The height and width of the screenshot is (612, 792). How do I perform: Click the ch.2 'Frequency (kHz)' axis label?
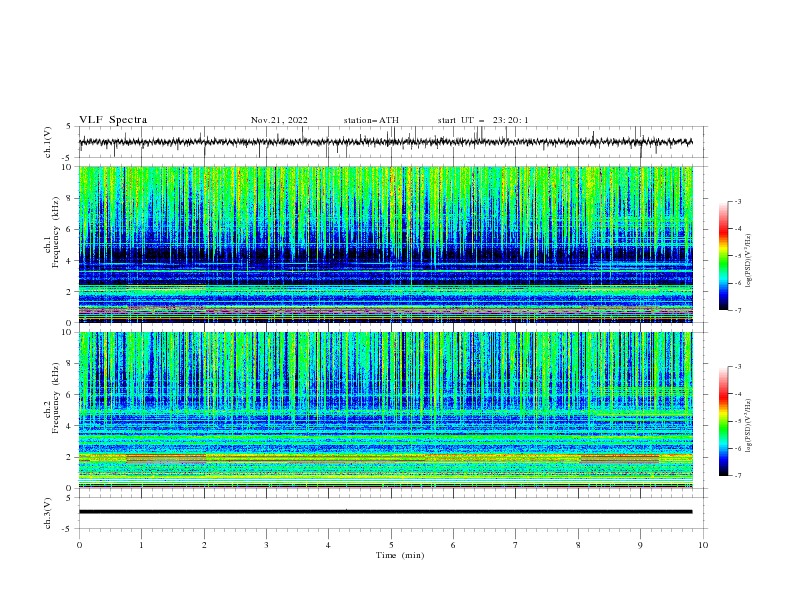[x=56, y=398]
